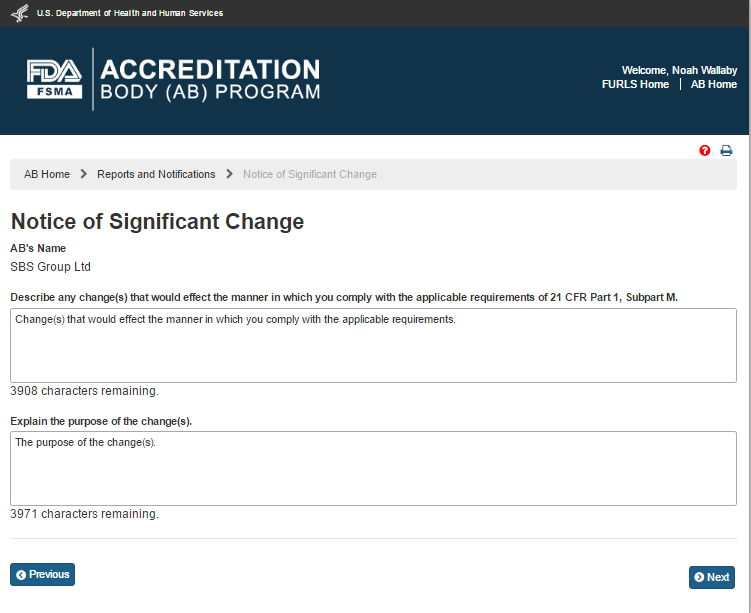Screen dimensions: 751x613
Task: Click the FDA FSMA logo
Action: click(55, 79)
